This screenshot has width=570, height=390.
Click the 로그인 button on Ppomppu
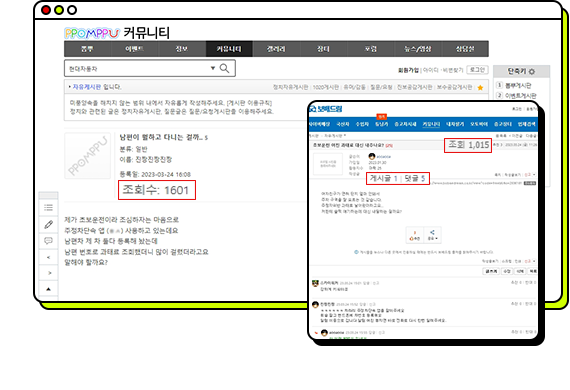477,69
